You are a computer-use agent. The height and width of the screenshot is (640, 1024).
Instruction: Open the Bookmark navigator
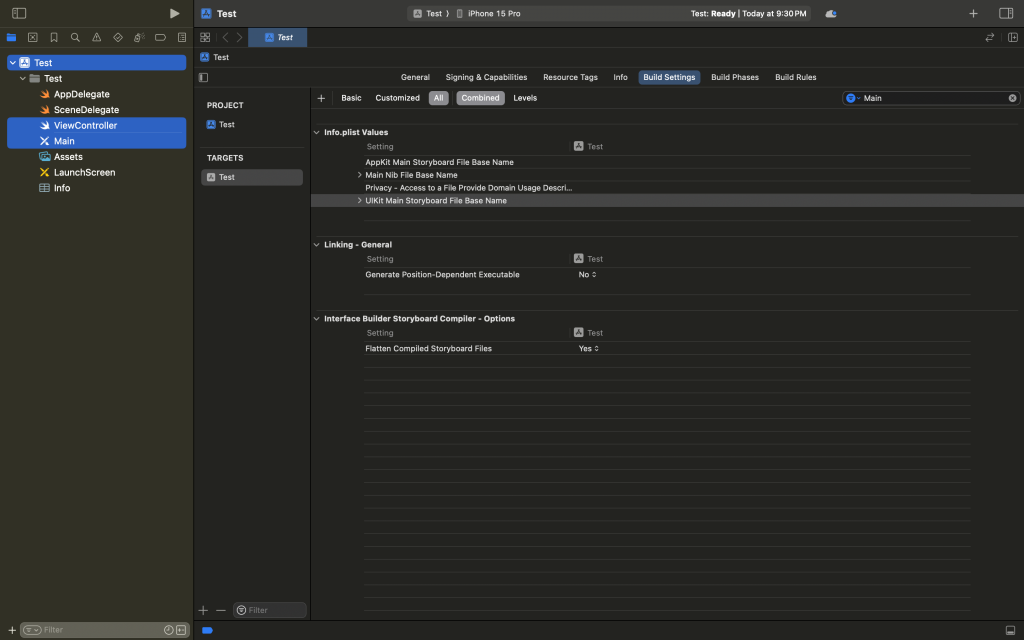[x=54, y=37]
